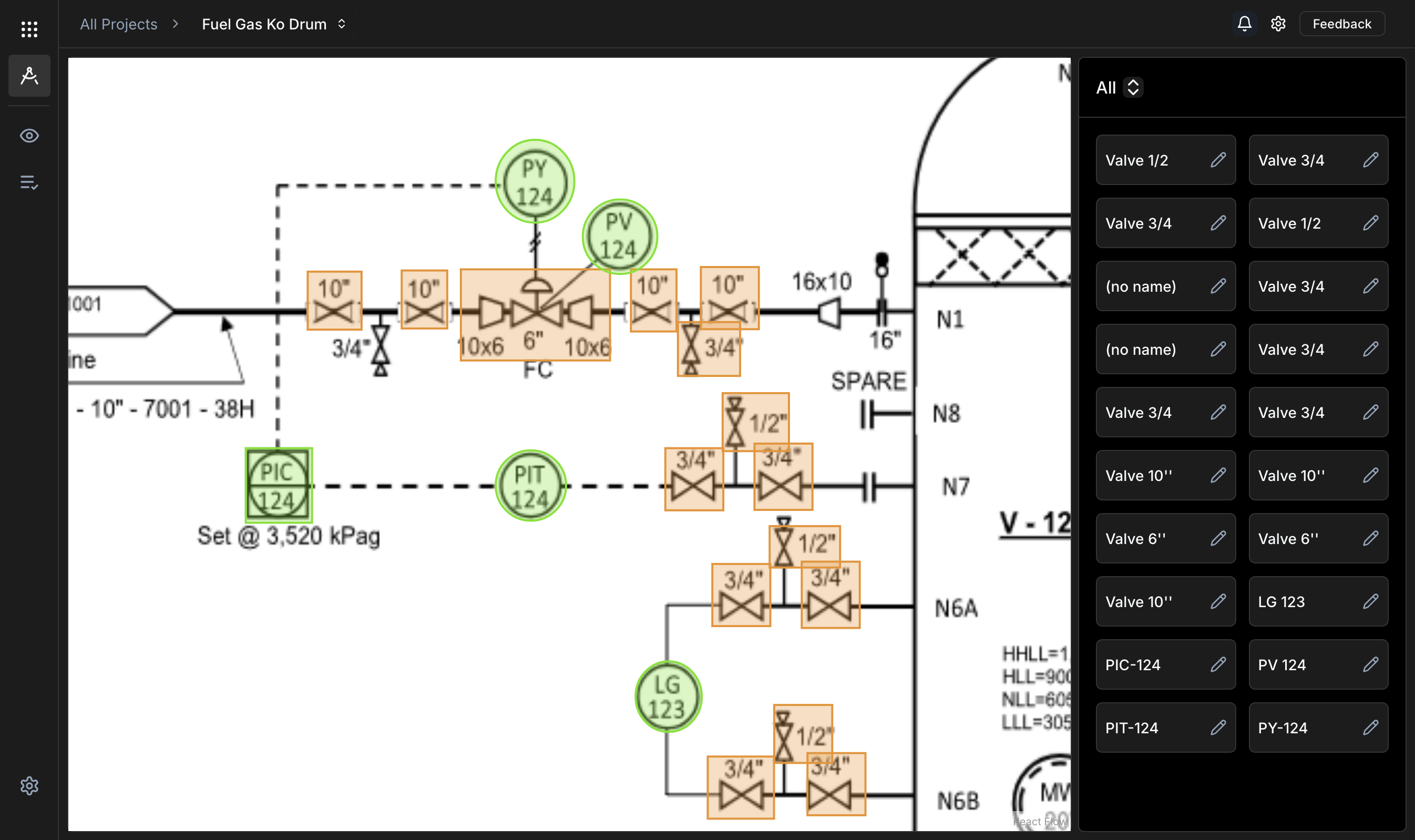Go to All Projects breadcrumb

click(118, 24)
